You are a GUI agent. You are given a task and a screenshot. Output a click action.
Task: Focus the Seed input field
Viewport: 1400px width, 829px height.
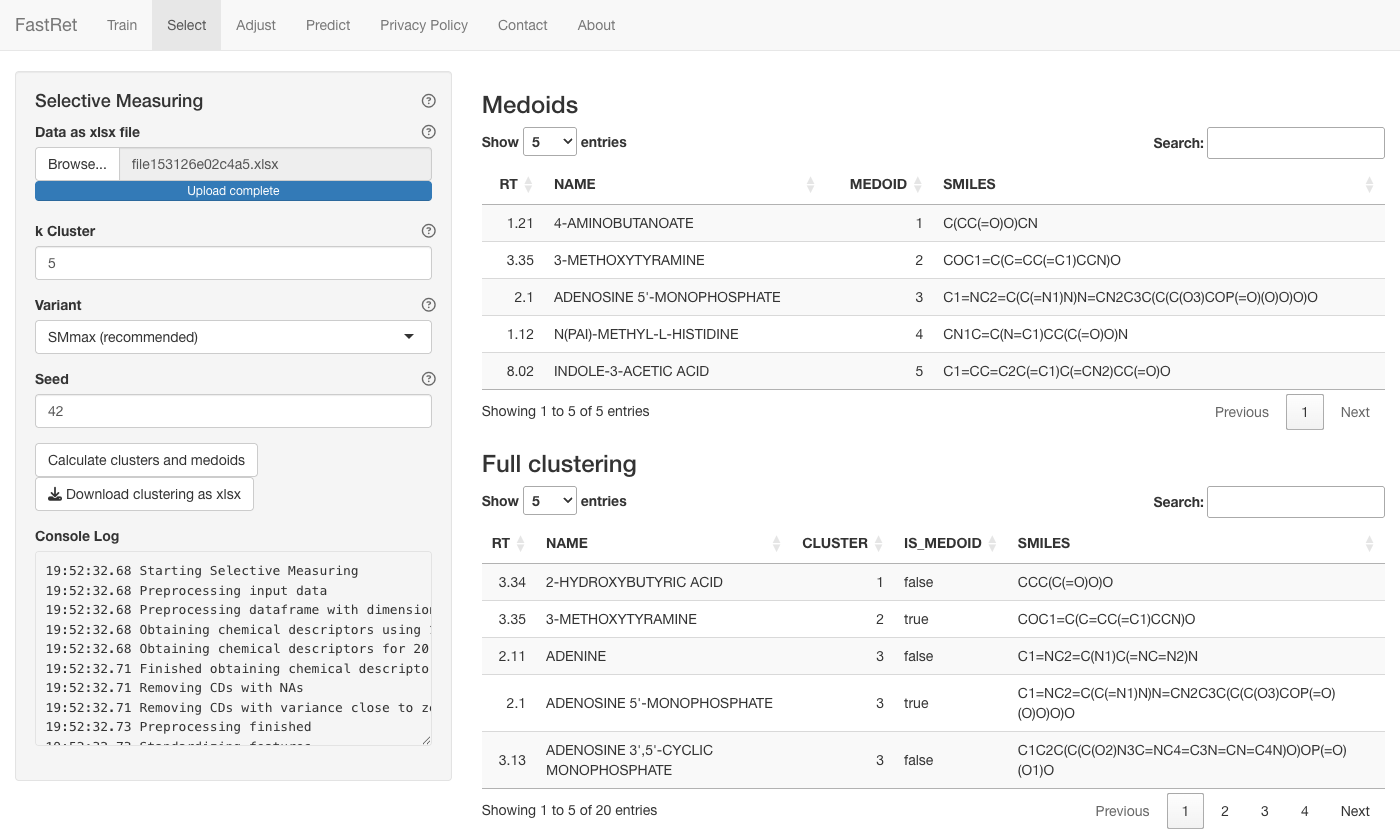pyautogui.click(x=233, y=411)
